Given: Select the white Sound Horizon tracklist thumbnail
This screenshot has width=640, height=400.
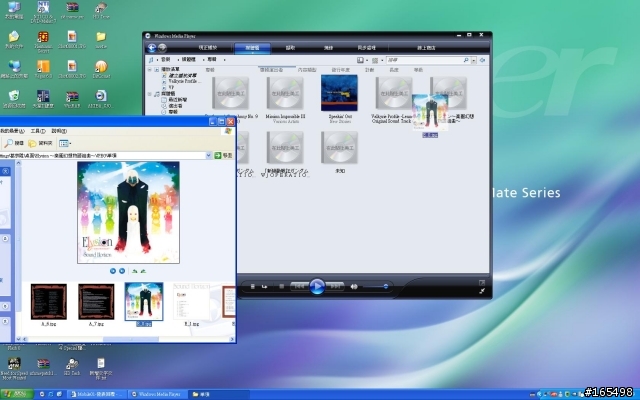Looking at the screenshot, I should (x=191, y=301).
